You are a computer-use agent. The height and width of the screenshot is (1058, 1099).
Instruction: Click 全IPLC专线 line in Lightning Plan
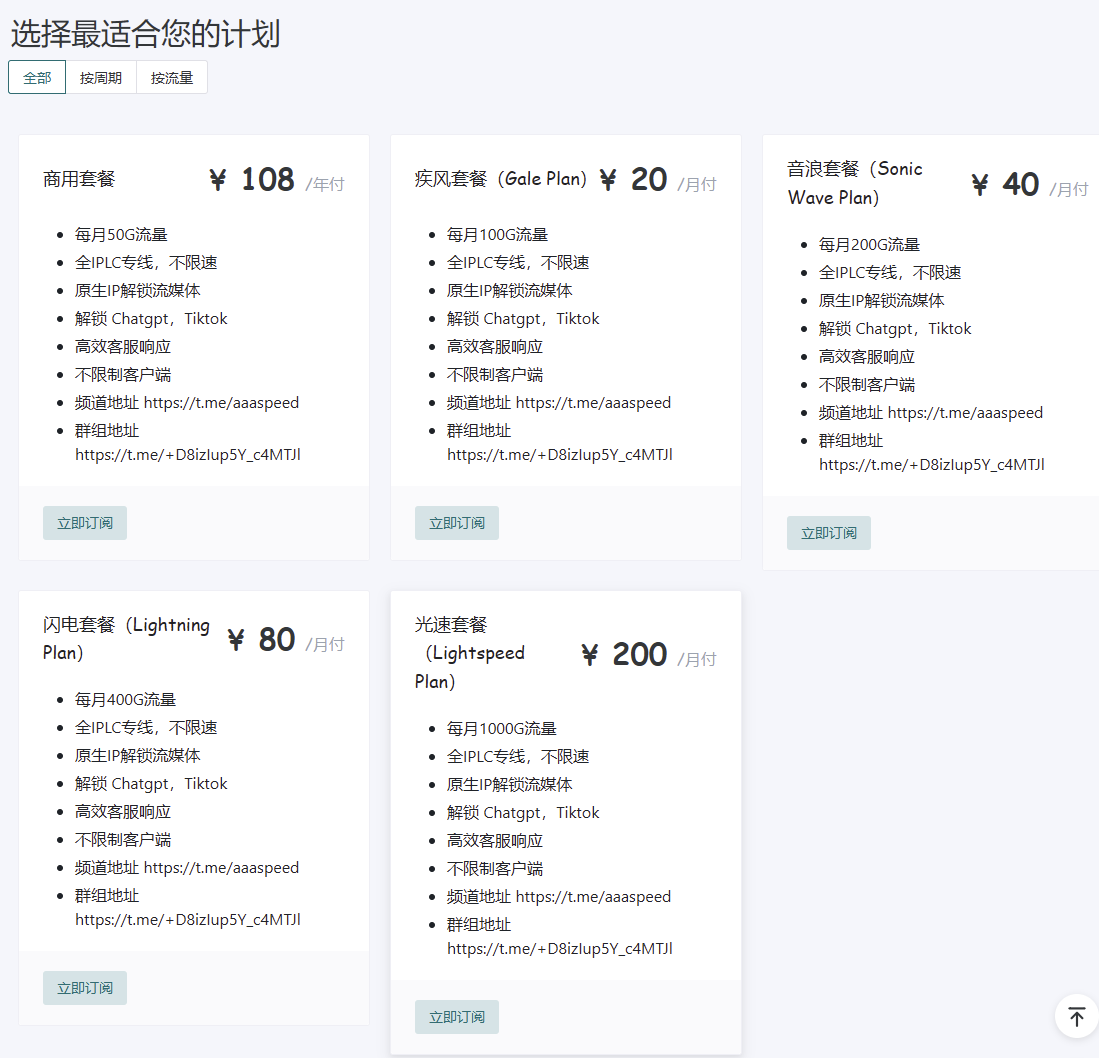pos(146,727)
